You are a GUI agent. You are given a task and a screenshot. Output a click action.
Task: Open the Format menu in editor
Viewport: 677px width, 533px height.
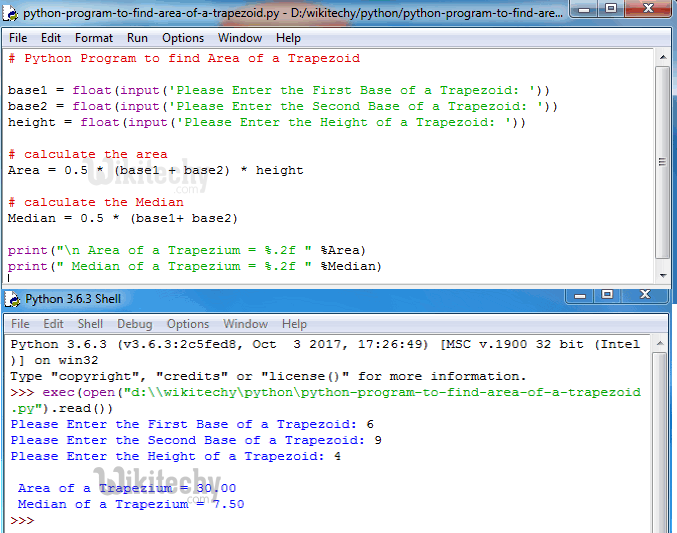94,38
